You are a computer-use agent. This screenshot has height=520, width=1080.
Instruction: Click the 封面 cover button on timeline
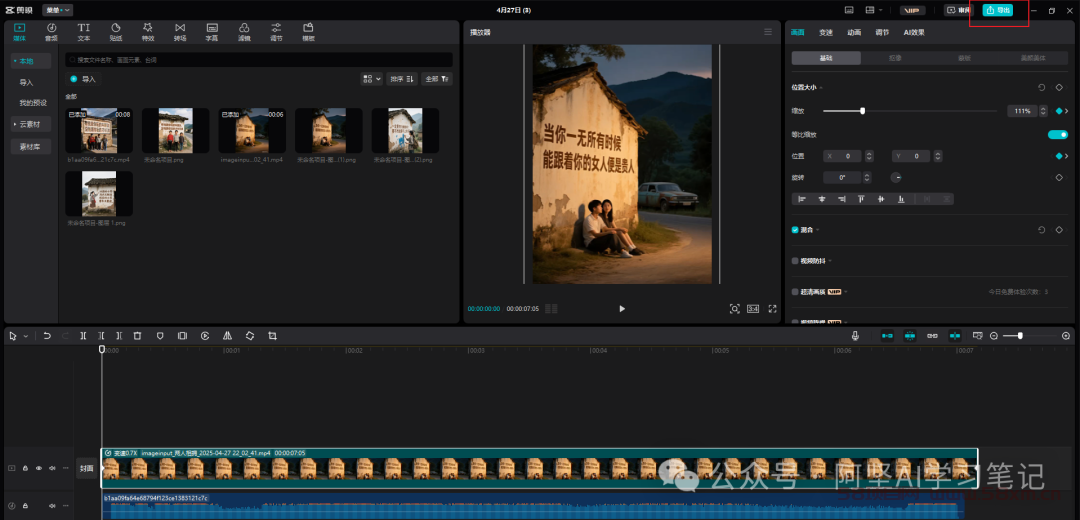pyautogui.click(x=86, y=468)
